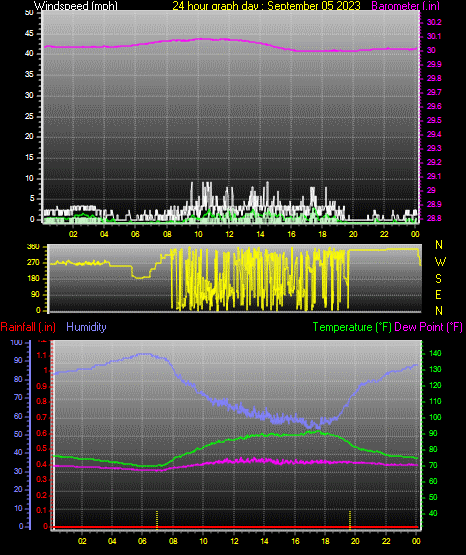Click the Temperature (°F) legend label
The width and height of the screenshot is (466, 555).
pos(352,327)
